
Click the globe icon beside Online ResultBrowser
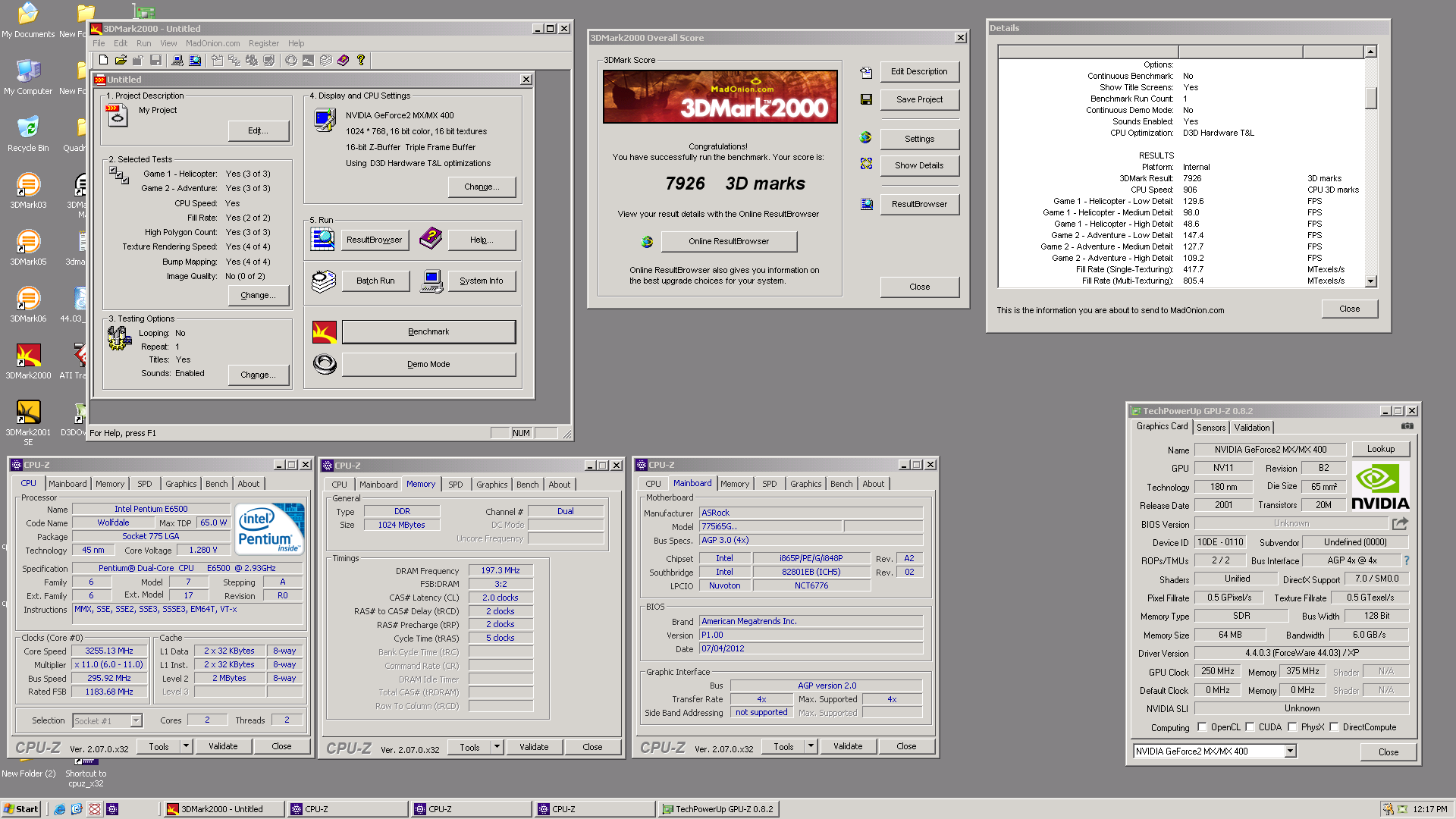coord(647,241)
